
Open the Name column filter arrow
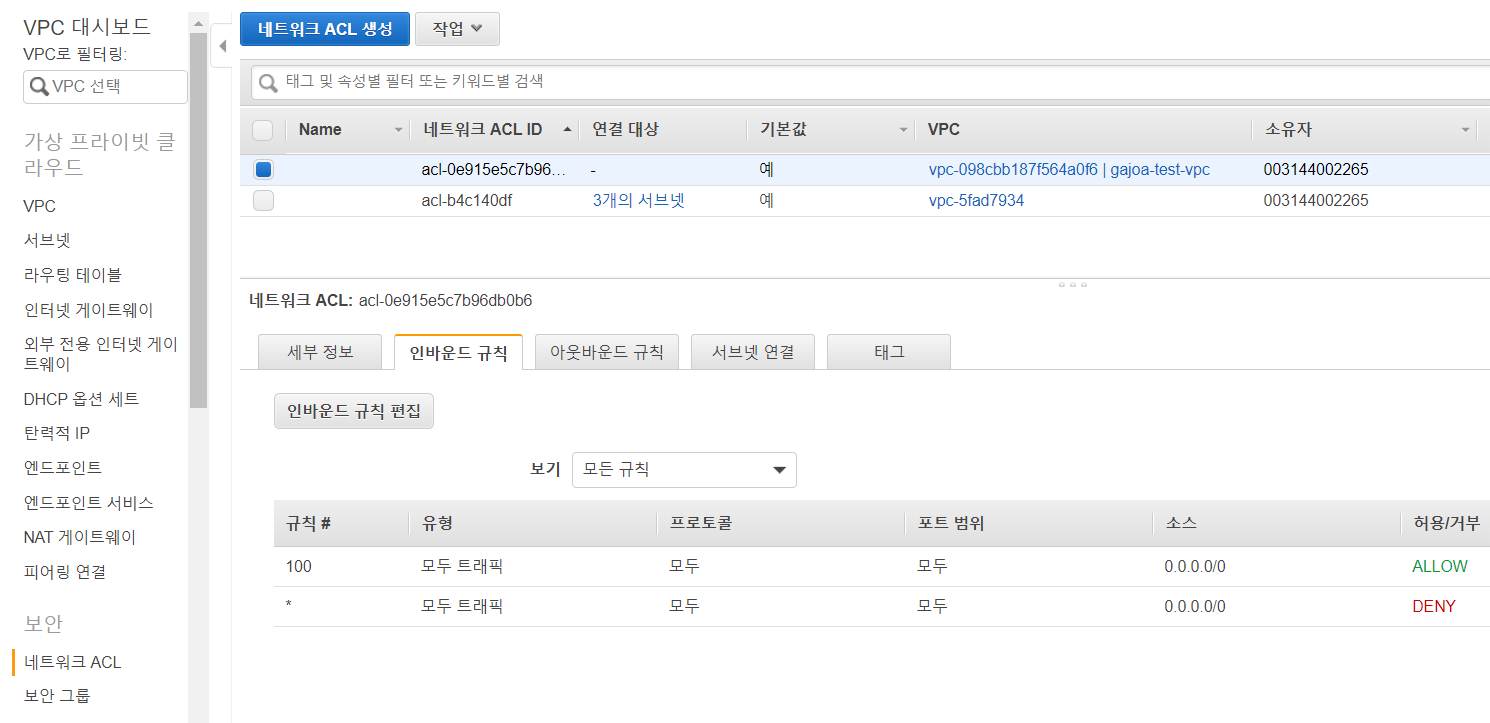pos(399,130)
